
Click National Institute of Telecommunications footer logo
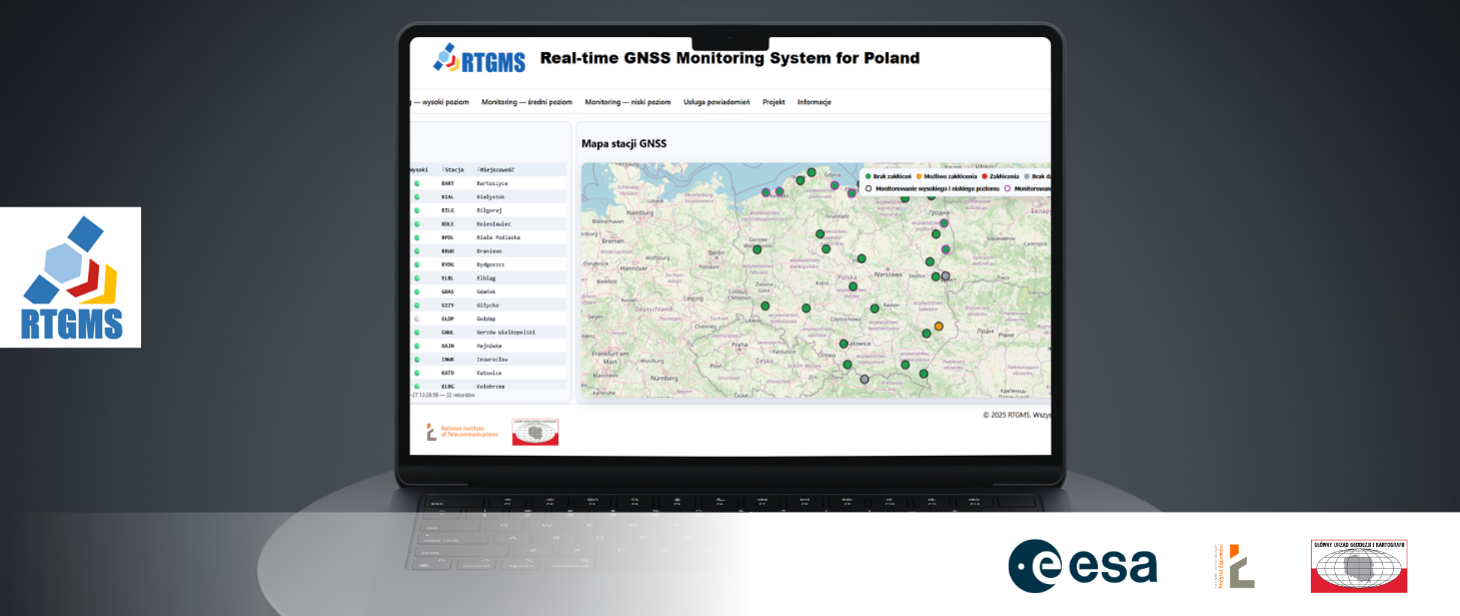[x=462, y=432]
